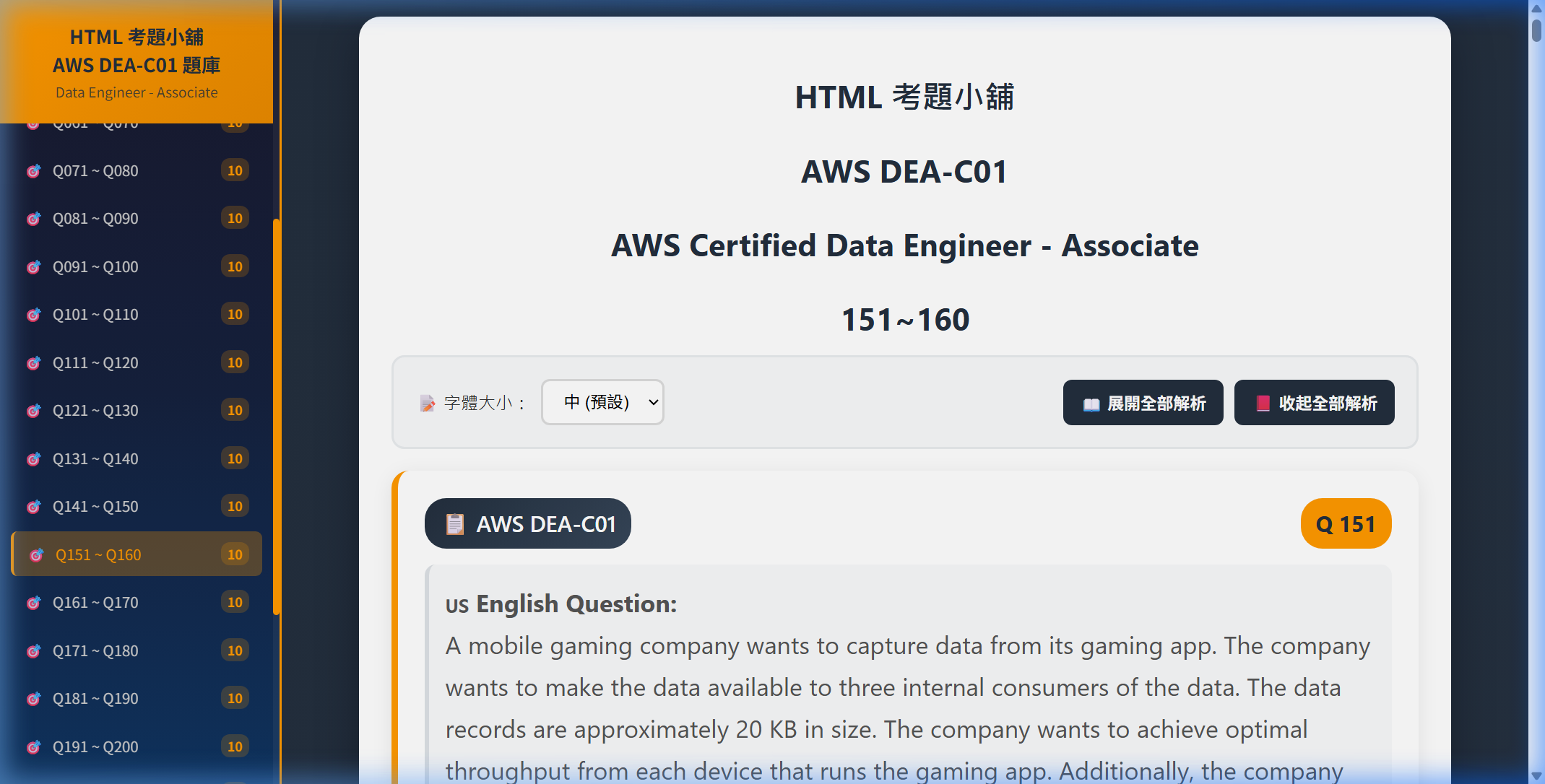Click the clipboard icon in AWS DEA-C01 badge

pos(455,524)
